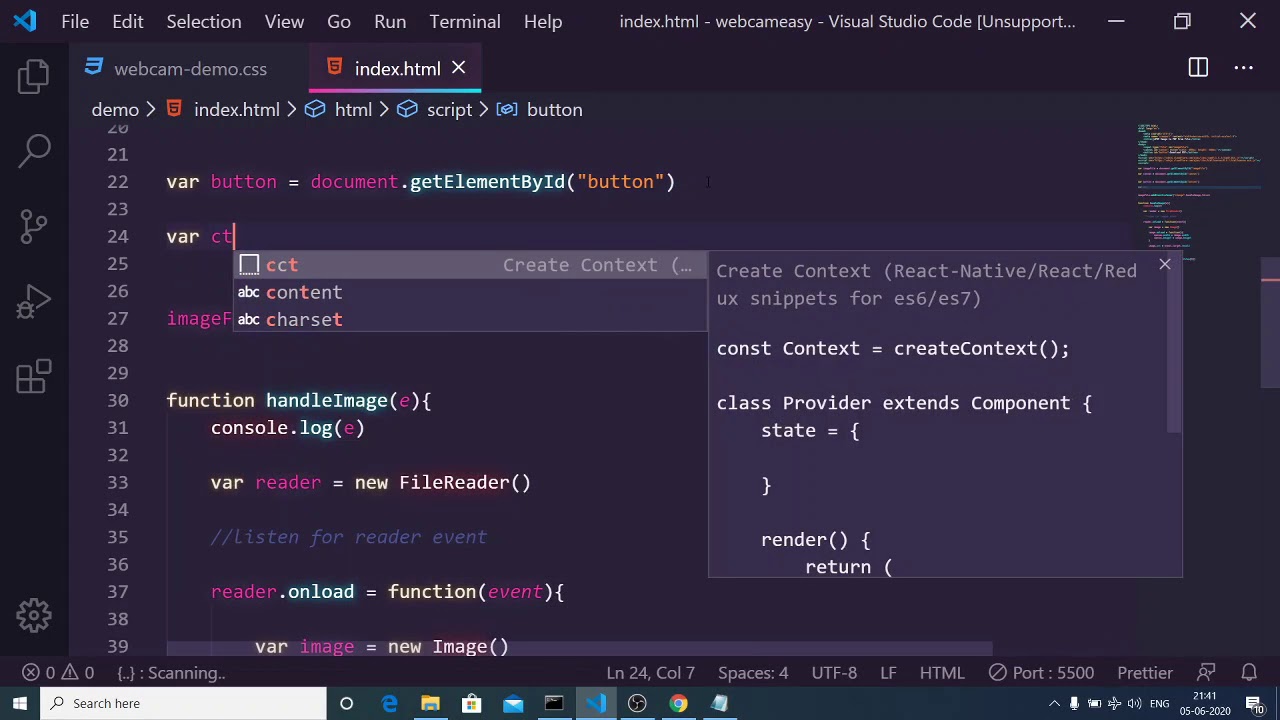The width and height of the screenshot is (1280, 720).
Task: Open the Search view in activity bar
Action: pyautogui.click(x=33, y=151)
